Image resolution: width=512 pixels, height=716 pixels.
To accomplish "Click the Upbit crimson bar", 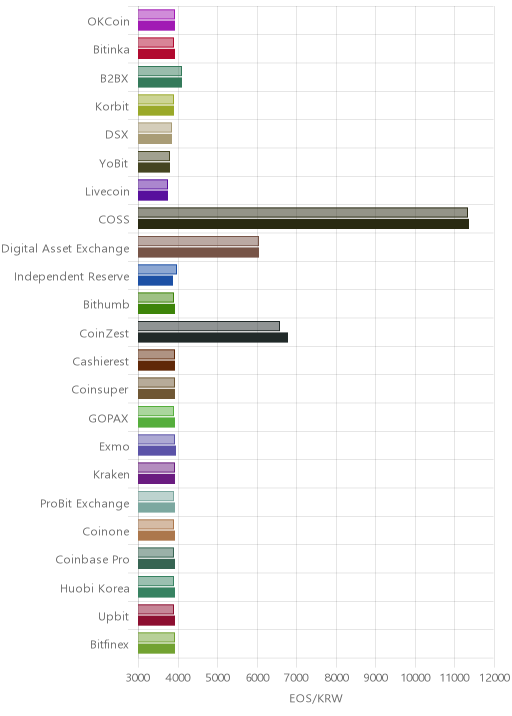I will (157, 621).
